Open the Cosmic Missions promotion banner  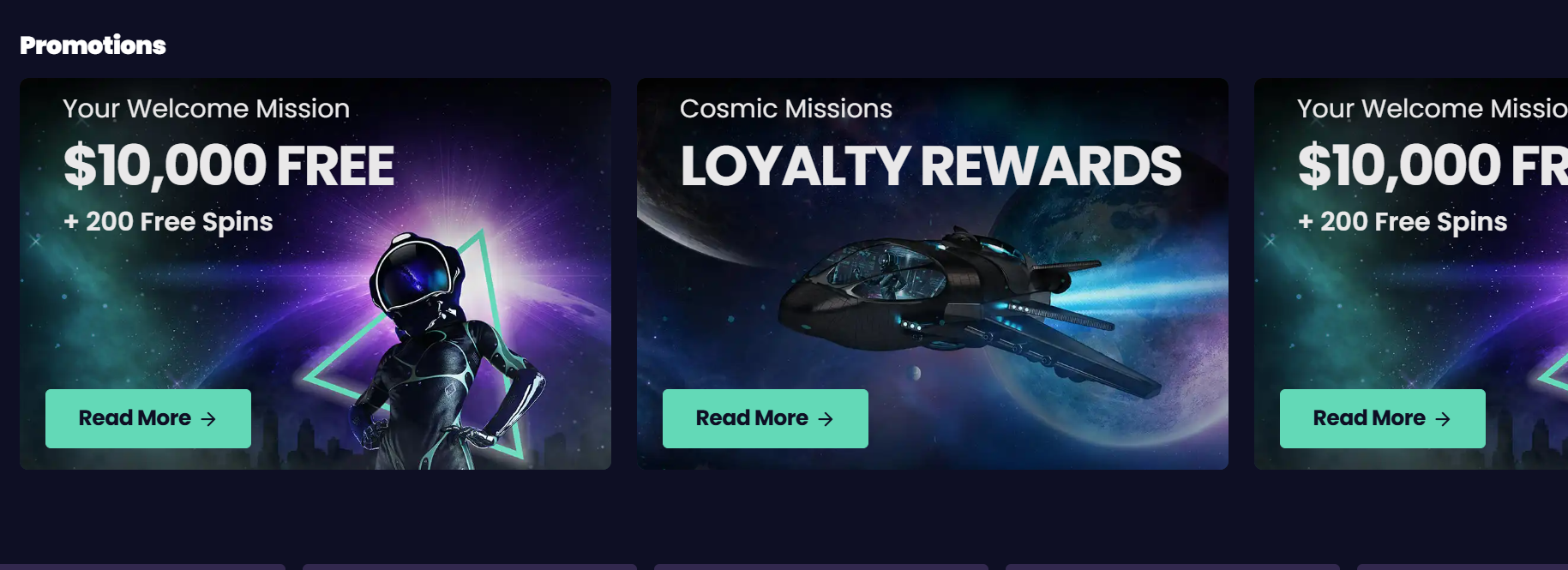point(933,273)
